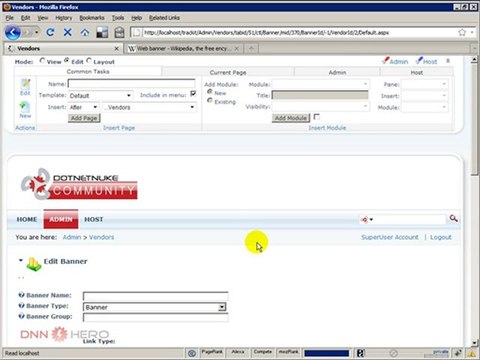480x360 pixels.
Task: Click the warning icon in status bar
Action: [x=472, y=353]
